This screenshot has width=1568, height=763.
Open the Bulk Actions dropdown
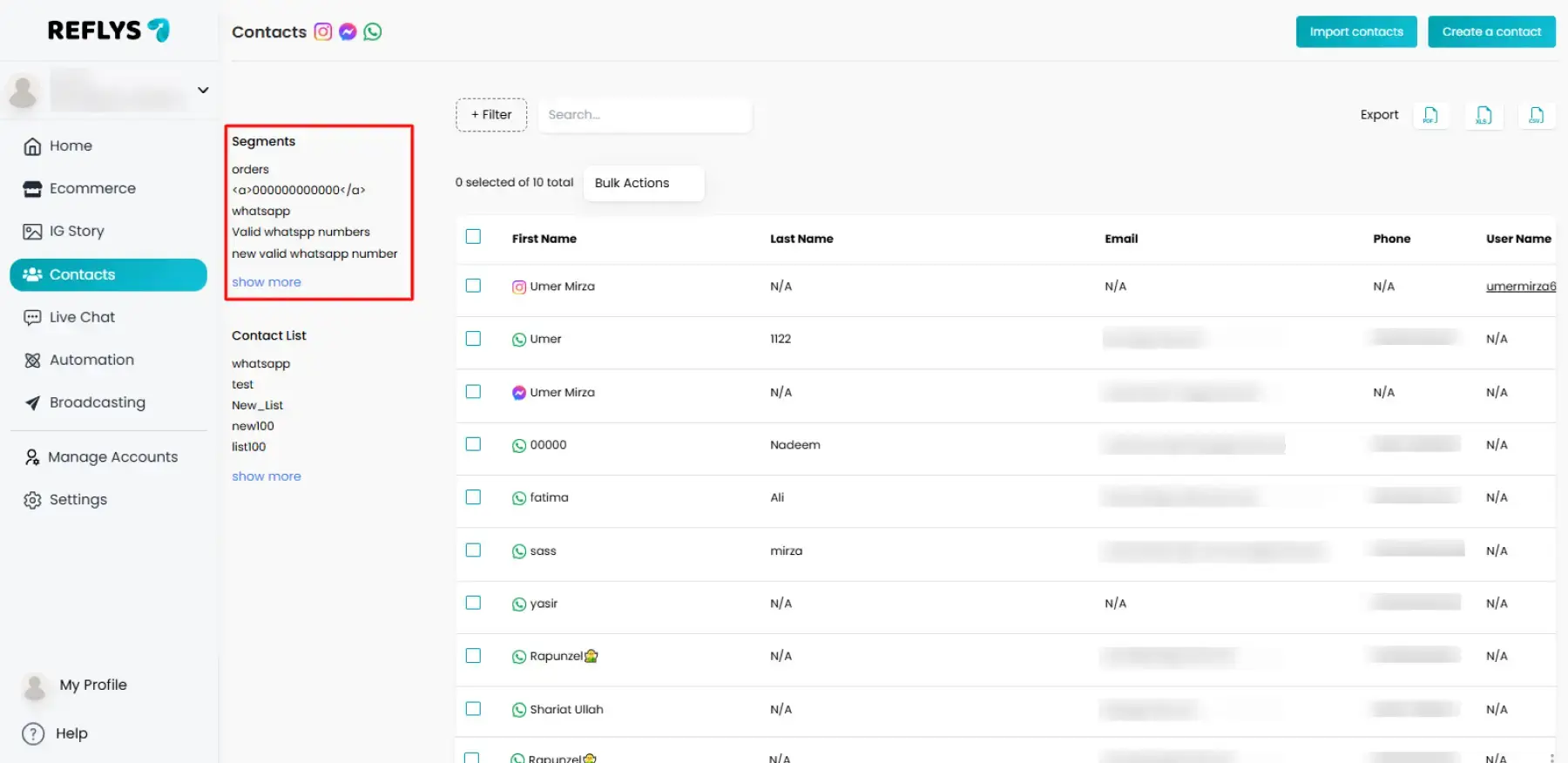tap(643, 183)
